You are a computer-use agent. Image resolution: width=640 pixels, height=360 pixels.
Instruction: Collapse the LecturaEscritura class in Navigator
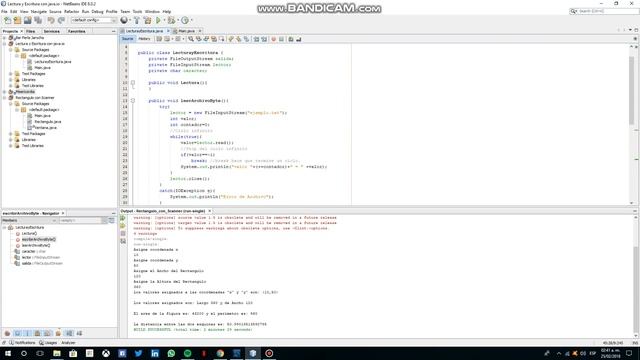tap(4, 227)
